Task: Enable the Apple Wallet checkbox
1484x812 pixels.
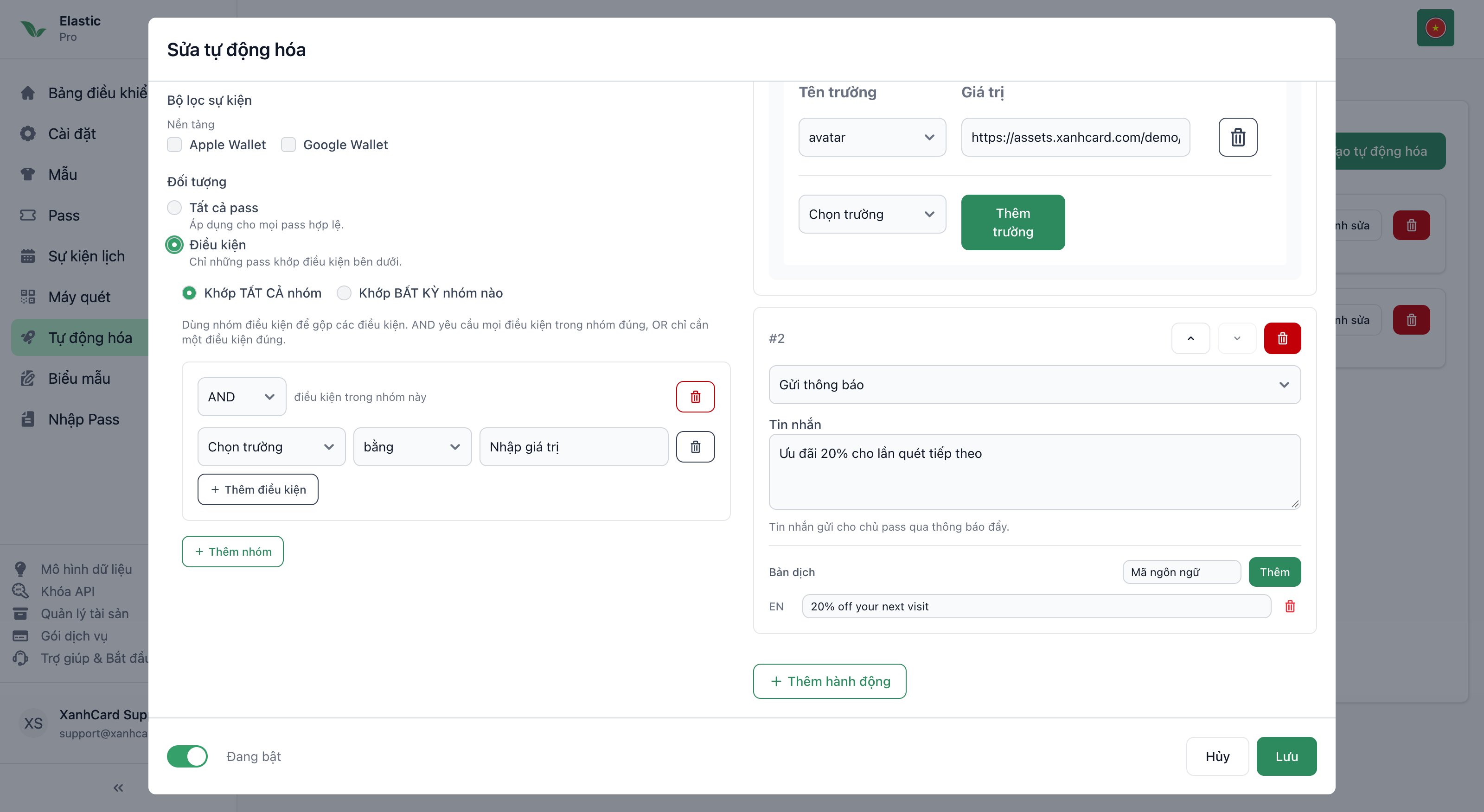Action: coord(174,145)
